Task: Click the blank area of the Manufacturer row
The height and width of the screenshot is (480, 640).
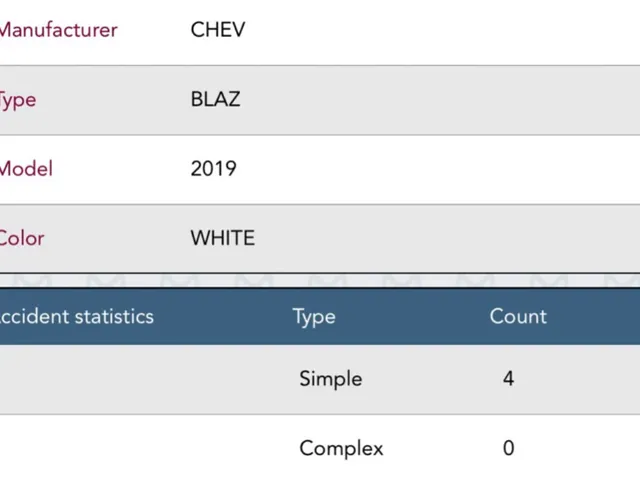Action: [x=441, y=31]
